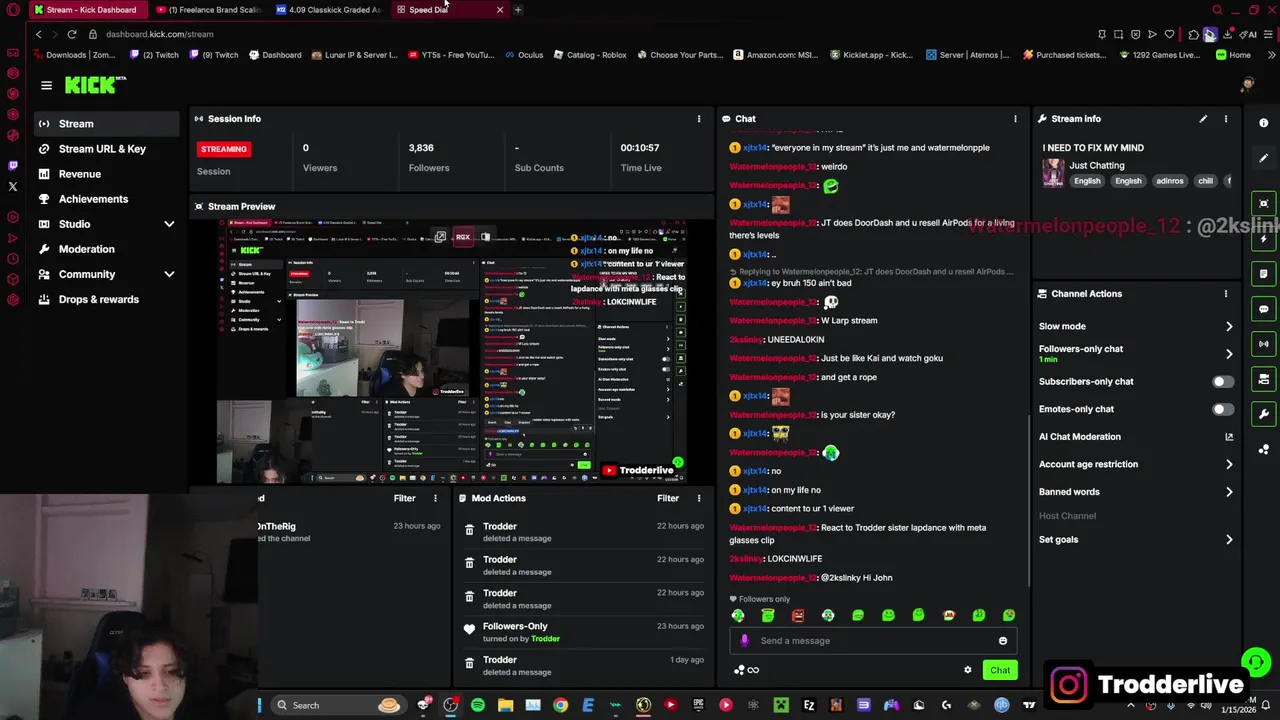This screenshot has width=1280, height=720.
Task: Click the Send a message field
Action: (x=875, y=641)
